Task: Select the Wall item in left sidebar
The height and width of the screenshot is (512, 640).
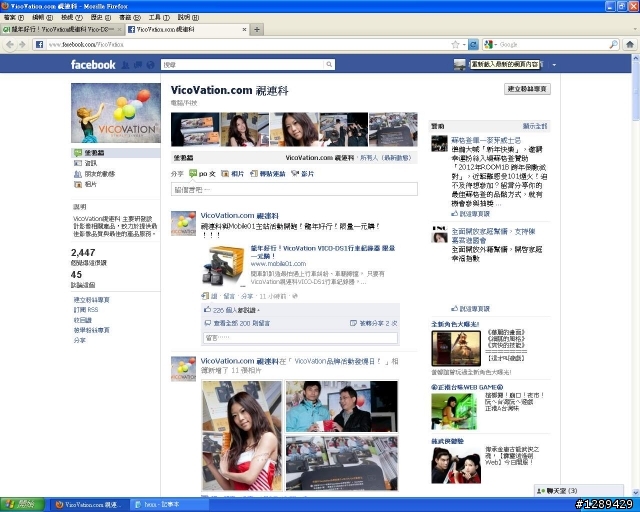Action: (116, 153)
